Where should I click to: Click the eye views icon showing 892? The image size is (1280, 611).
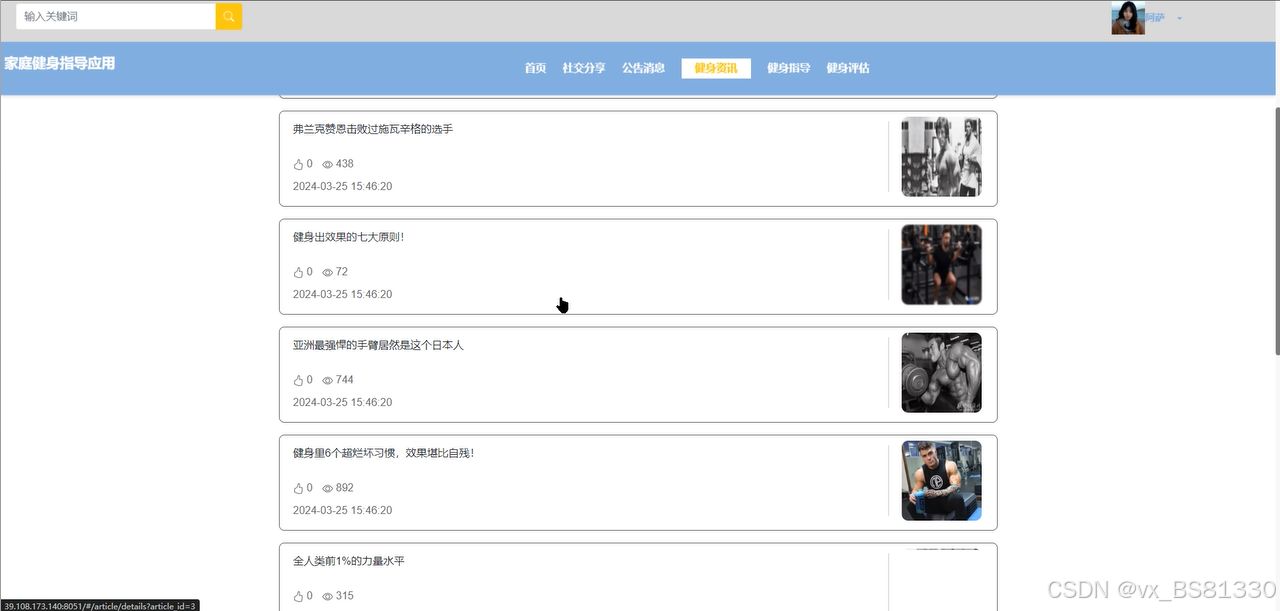[x=327, y=488]
